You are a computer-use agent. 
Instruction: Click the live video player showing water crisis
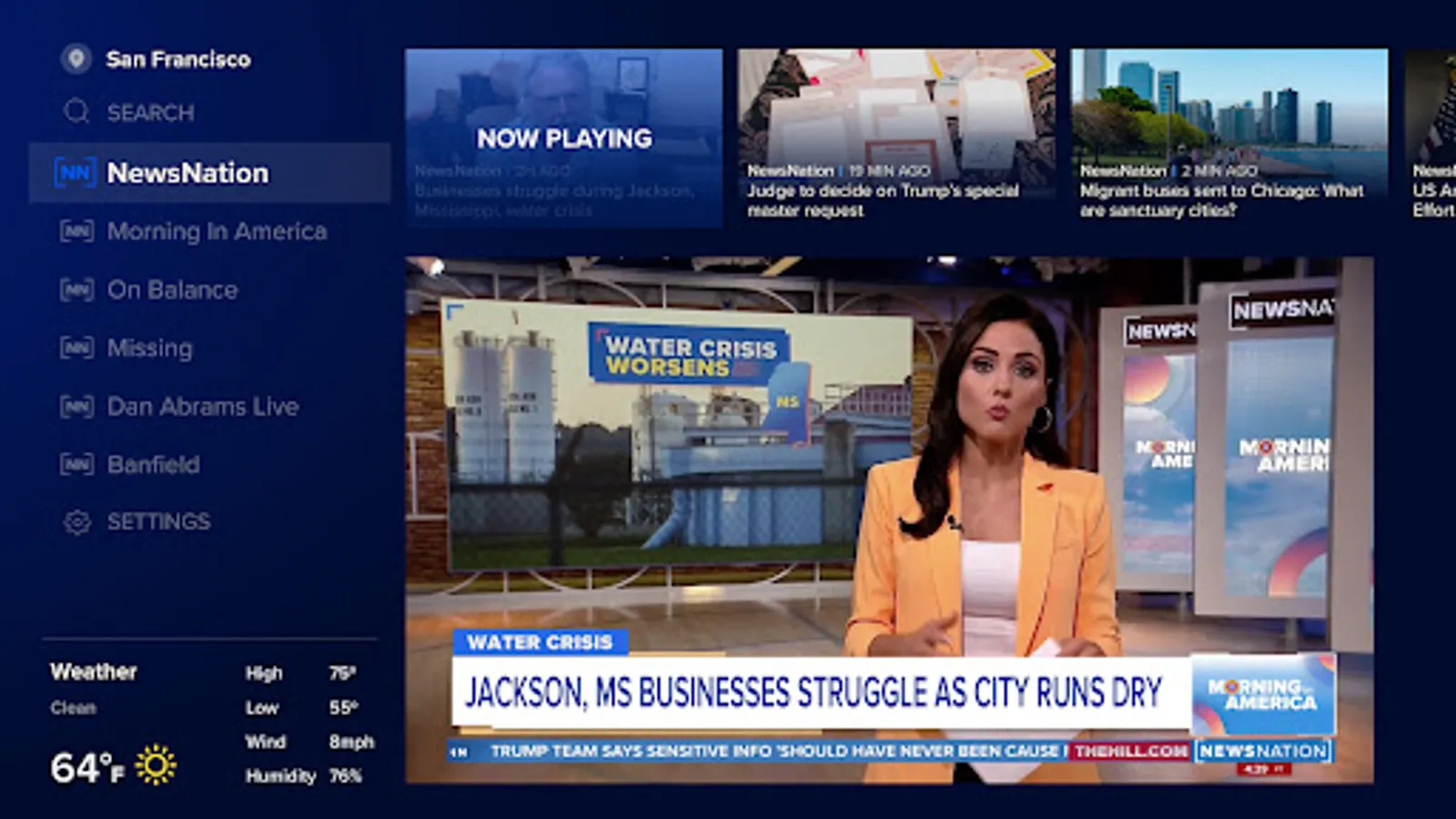pyautogui.click(x=890, y=521)
